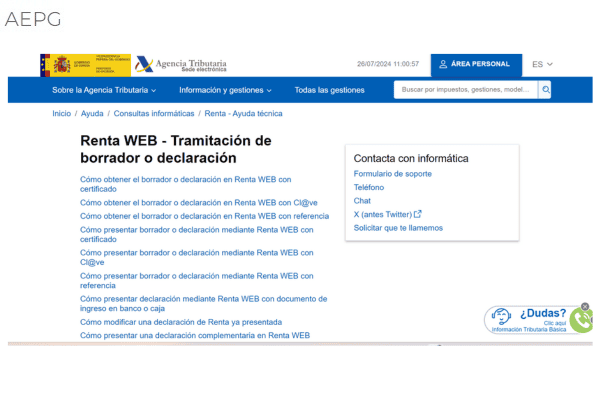600x400 pixels.
Task: Open Teléfono contact link
Action: [x=369, y=187]
